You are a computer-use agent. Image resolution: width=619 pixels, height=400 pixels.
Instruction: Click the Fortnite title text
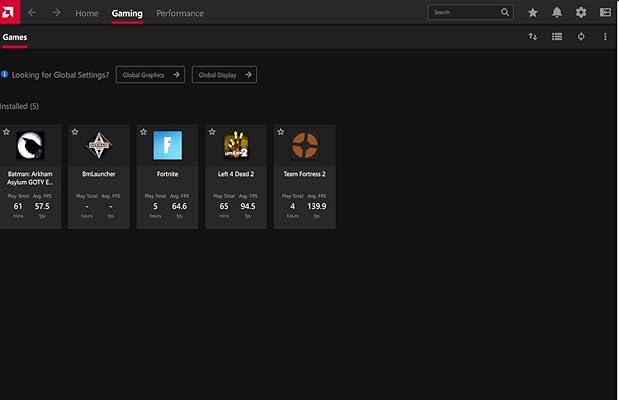pyautogui.click(x=167, y=174)
